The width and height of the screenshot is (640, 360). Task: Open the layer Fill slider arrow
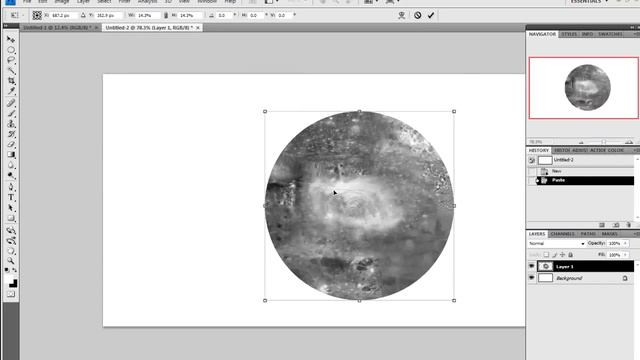pos(625,255)
